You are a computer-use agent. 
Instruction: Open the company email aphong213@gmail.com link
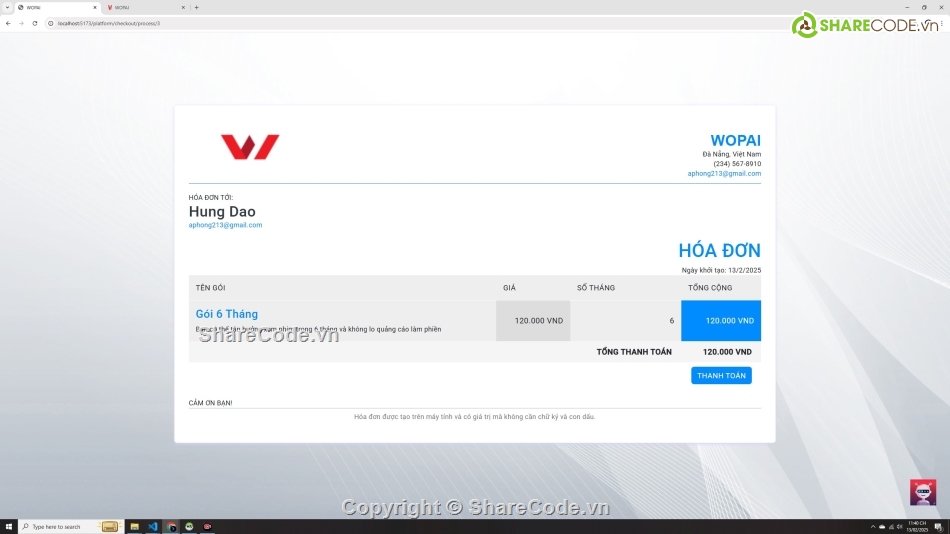pos(724,173)
